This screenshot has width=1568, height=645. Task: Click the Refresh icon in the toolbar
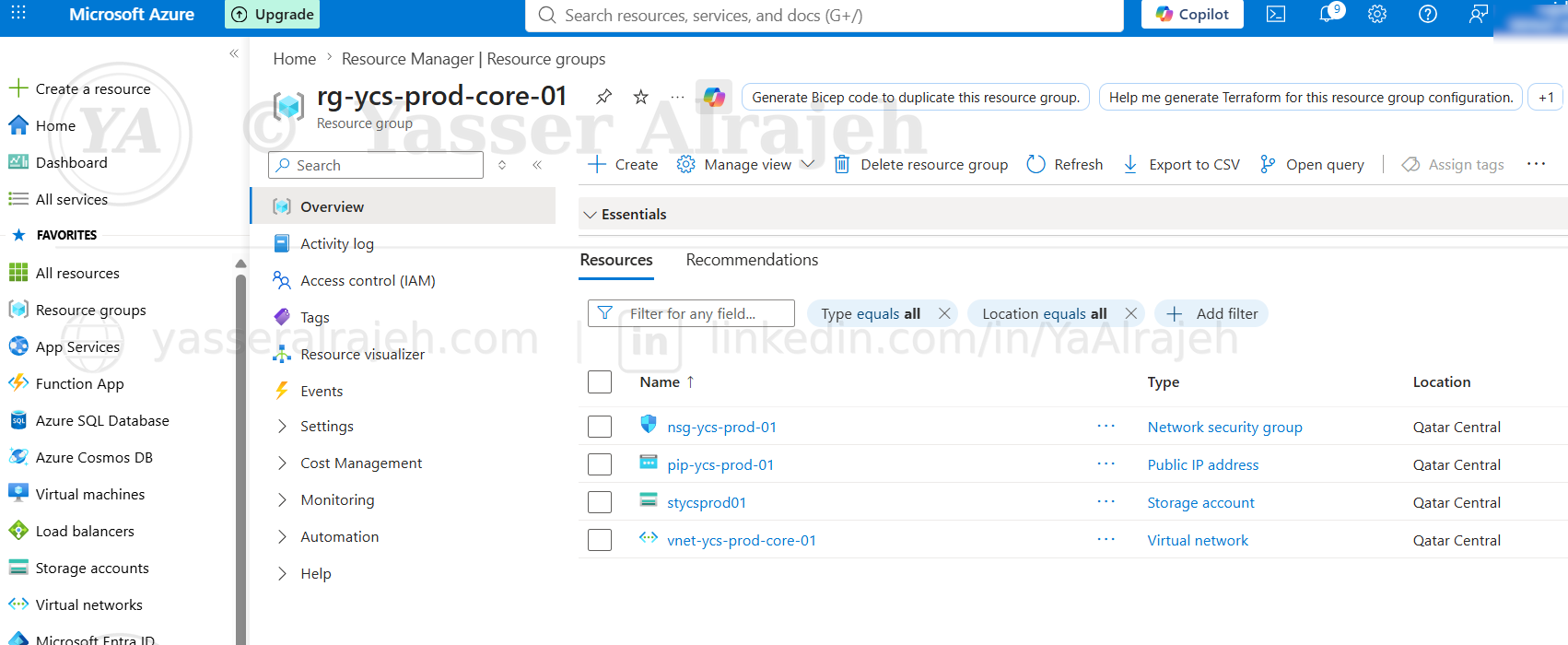1036,164
